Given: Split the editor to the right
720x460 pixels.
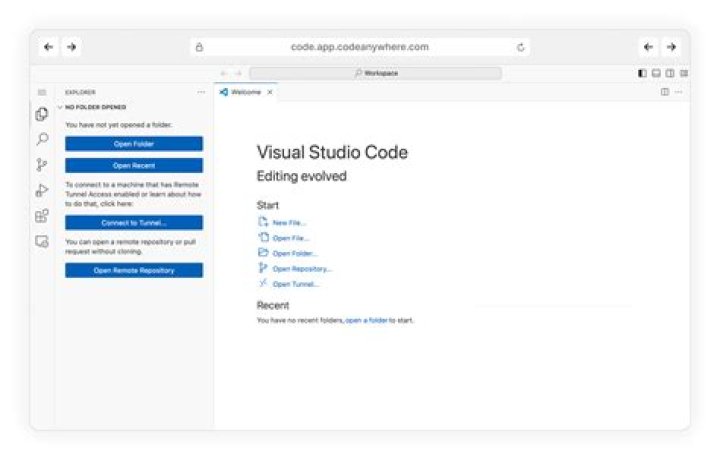Looking at the screenshot, I should pyautogui.click(x=664, y=92).
